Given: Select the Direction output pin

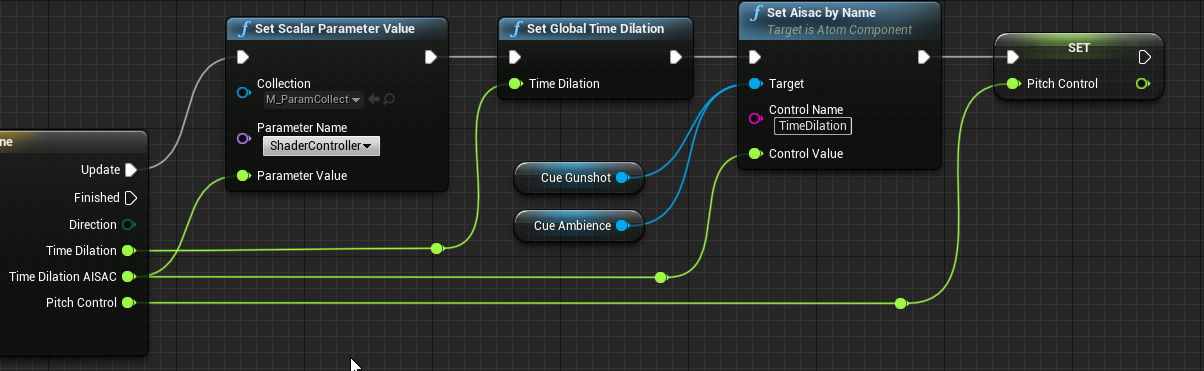Looking at the screenshot, I should (x=129, y=225).
